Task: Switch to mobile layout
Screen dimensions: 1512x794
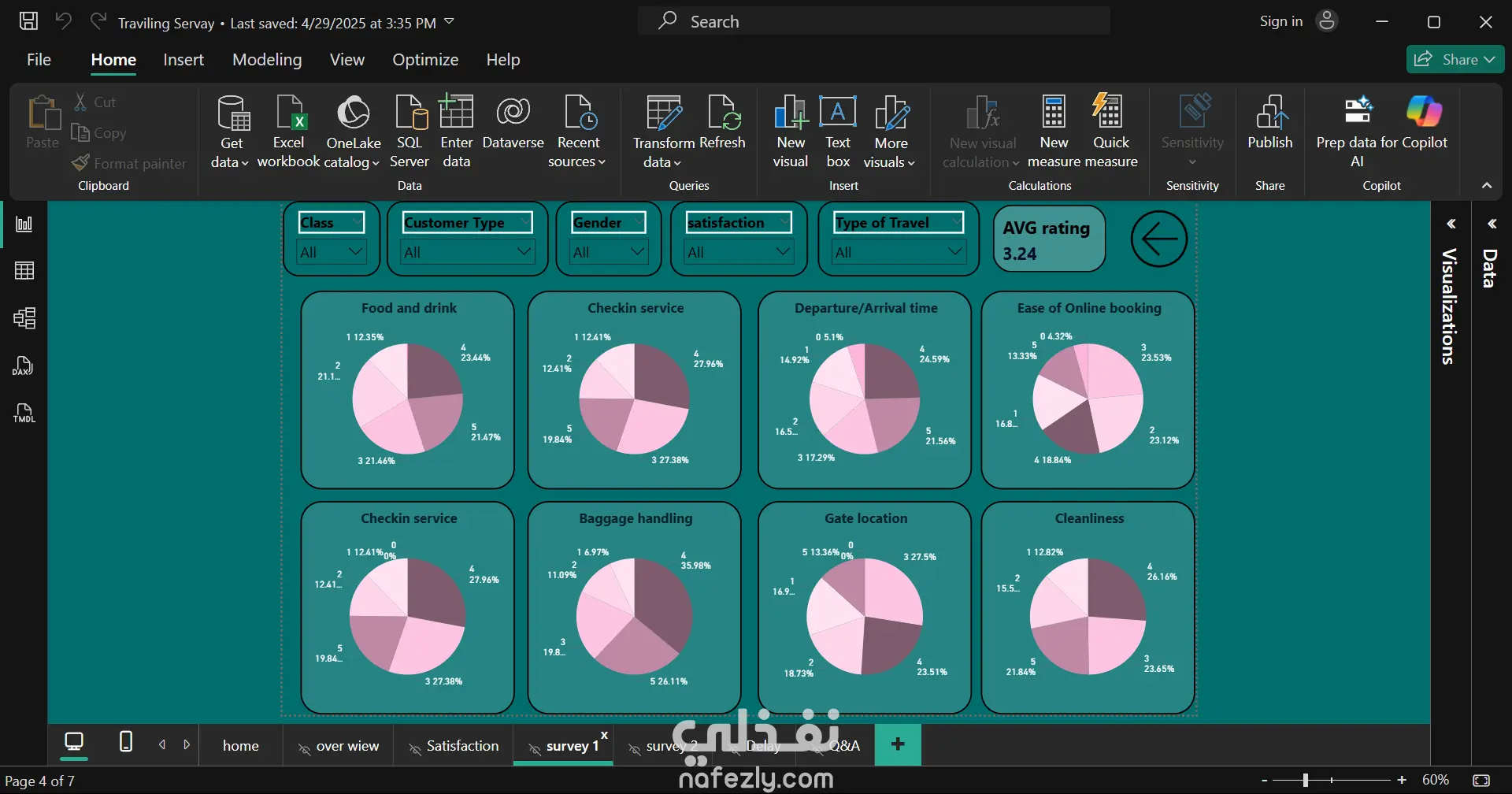Action: [125, 742]
